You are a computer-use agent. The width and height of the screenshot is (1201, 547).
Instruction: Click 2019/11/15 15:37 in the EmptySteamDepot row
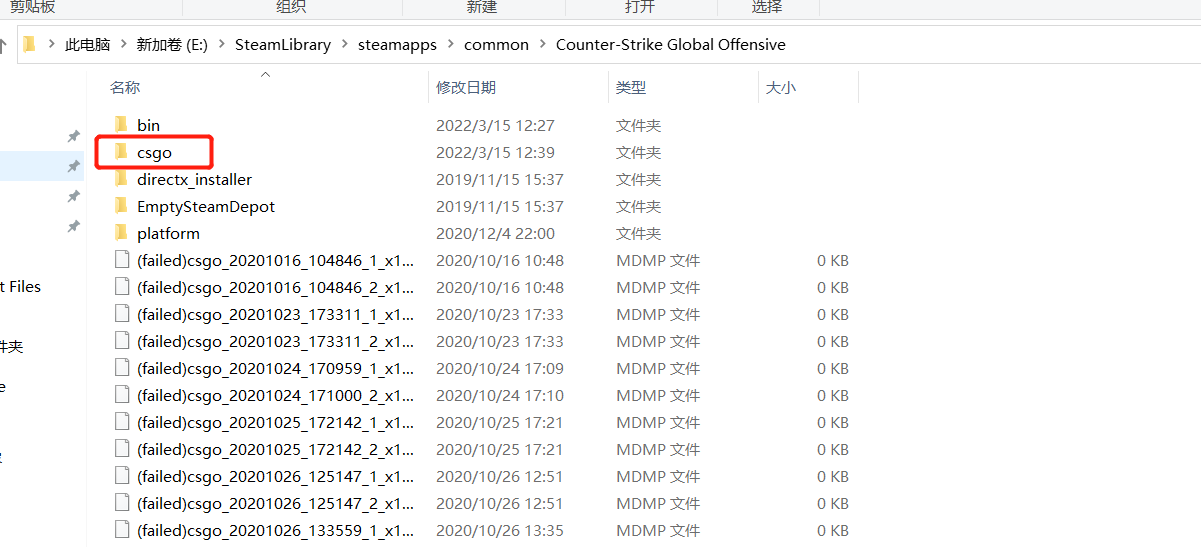pyautogui.click(x=500, y=206)
